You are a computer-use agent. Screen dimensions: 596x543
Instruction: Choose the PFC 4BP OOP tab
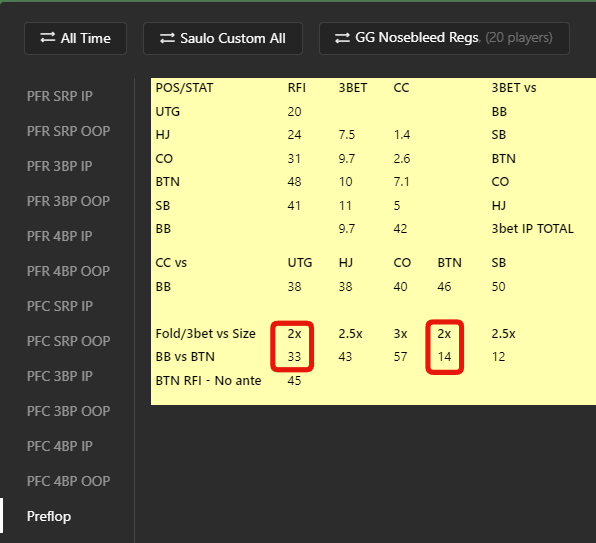68,481
